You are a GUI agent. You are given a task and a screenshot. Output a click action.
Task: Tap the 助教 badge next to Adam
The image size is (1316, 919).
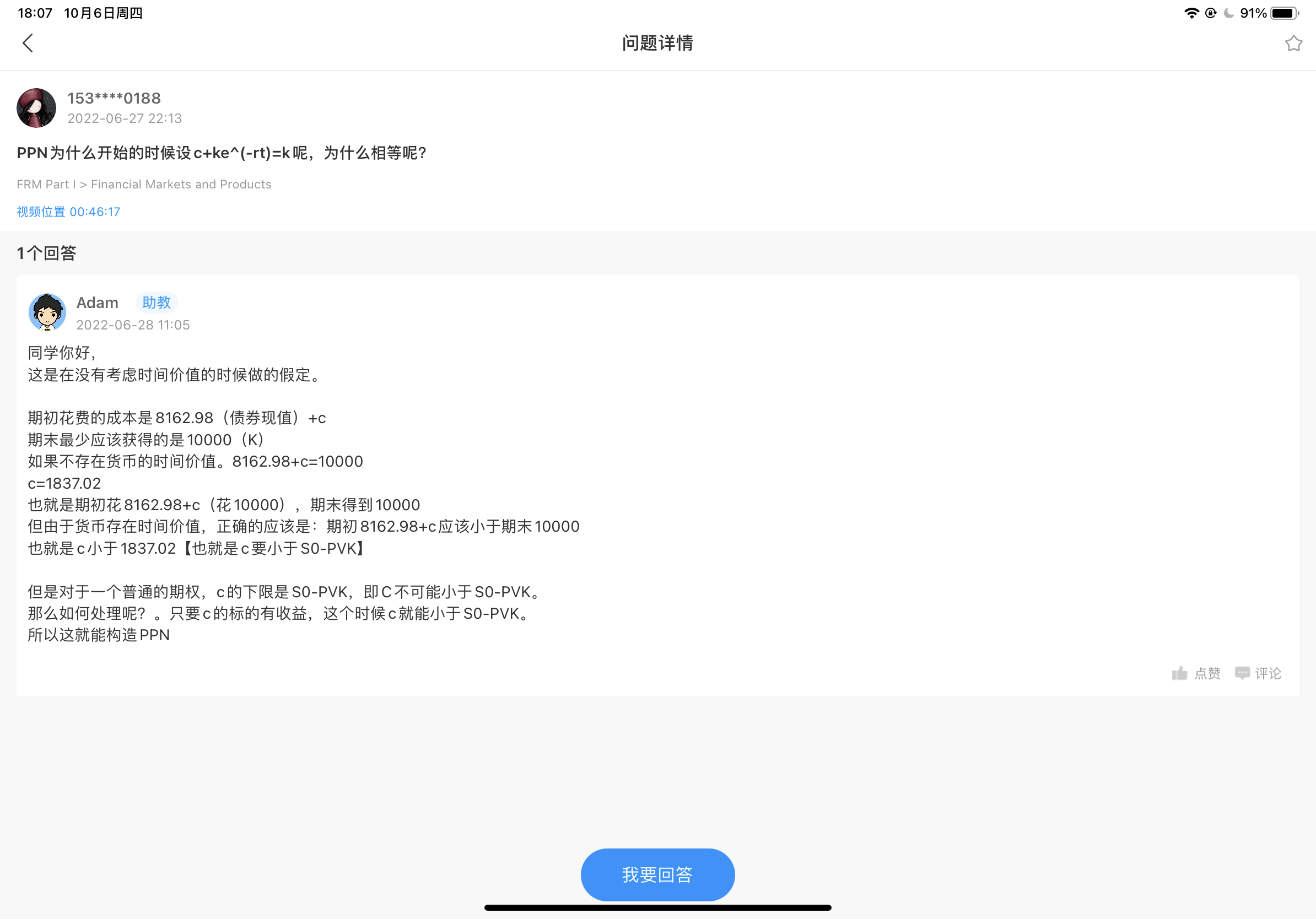tap(157, 302)
